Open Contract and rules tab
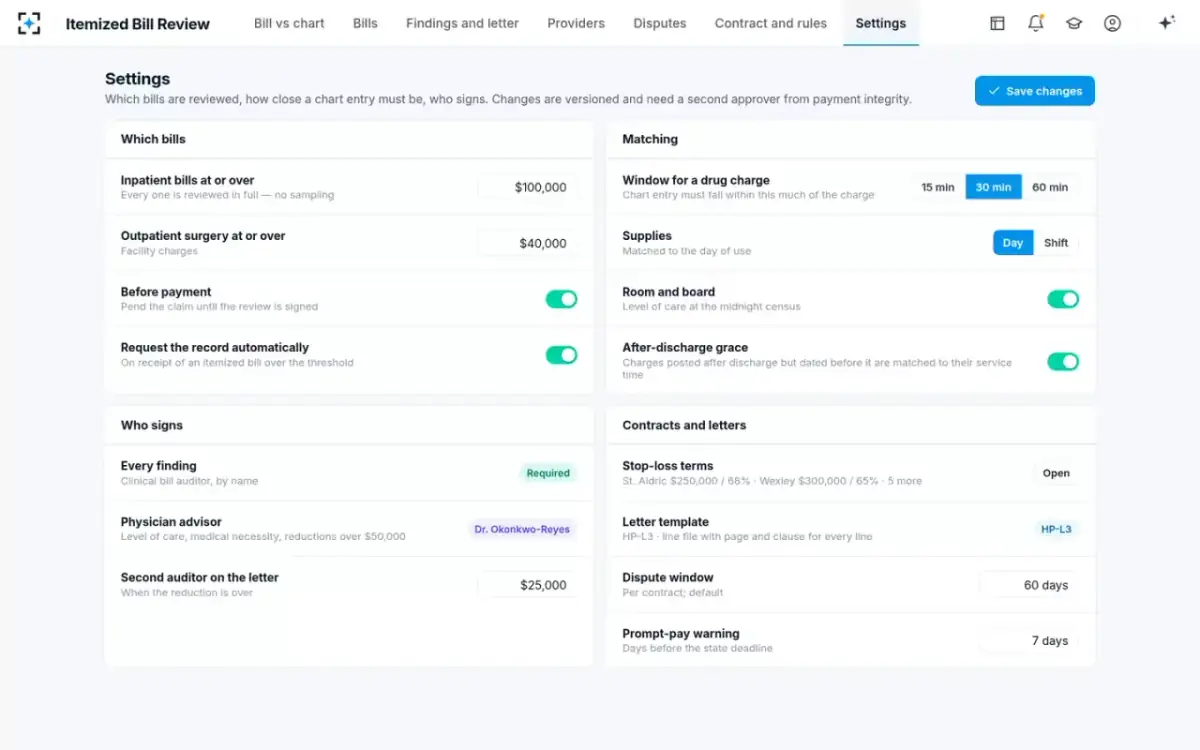Image resolution: width=1200 pixels, height=750 pixels. click(x=771, y=23)
